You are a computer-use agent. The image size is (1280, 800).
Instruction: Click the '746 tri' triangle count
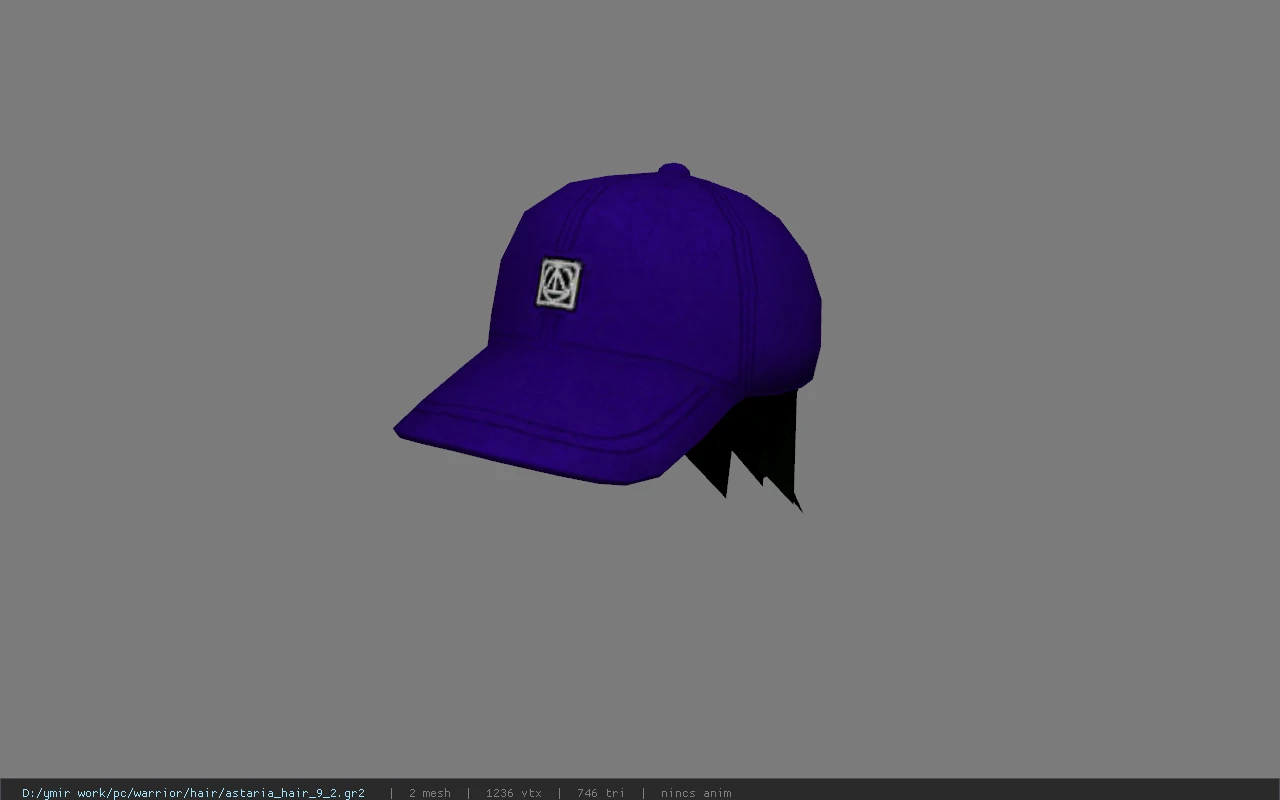[x=600, y=793]
